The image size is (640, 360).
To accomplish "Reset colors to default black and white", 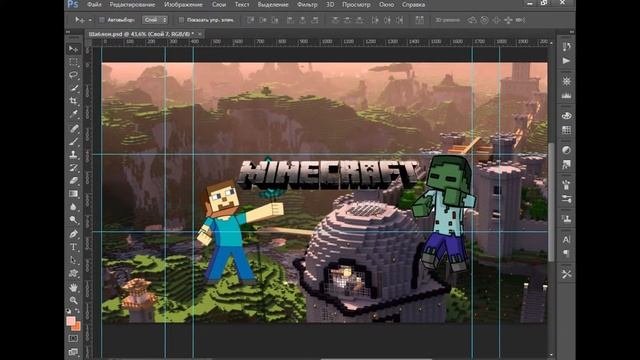I will (x=69, y=311).
